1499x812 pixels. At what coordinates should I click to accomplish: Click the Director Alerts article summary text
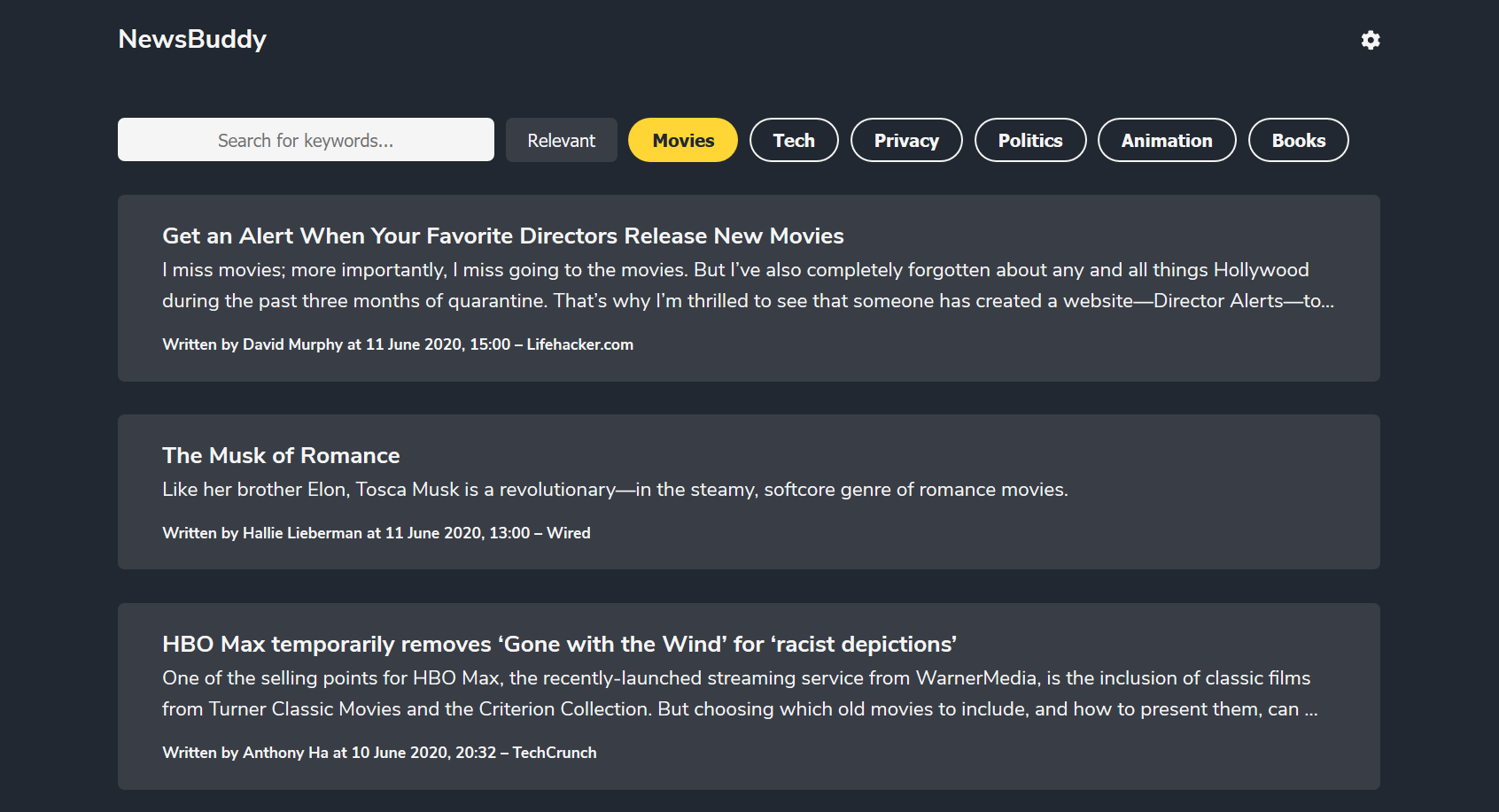pos(747,285)
